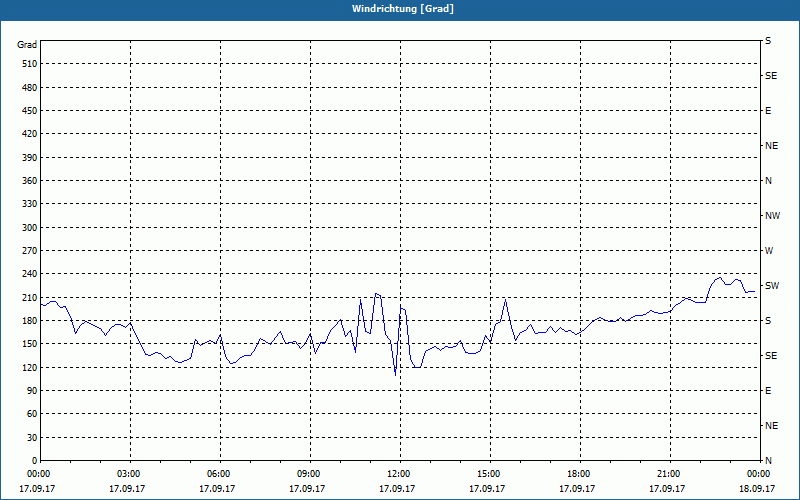Click the 18.09.17 date label
This screenshot has width=800, height=500.
757,488
